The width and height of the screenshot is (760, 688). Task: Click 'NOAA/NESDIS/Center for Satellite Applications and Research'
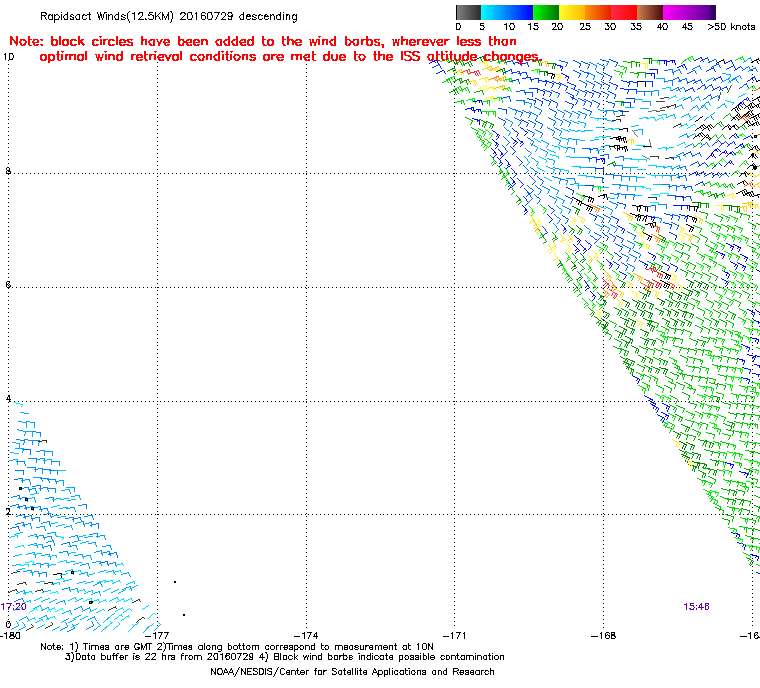point(352,672)
